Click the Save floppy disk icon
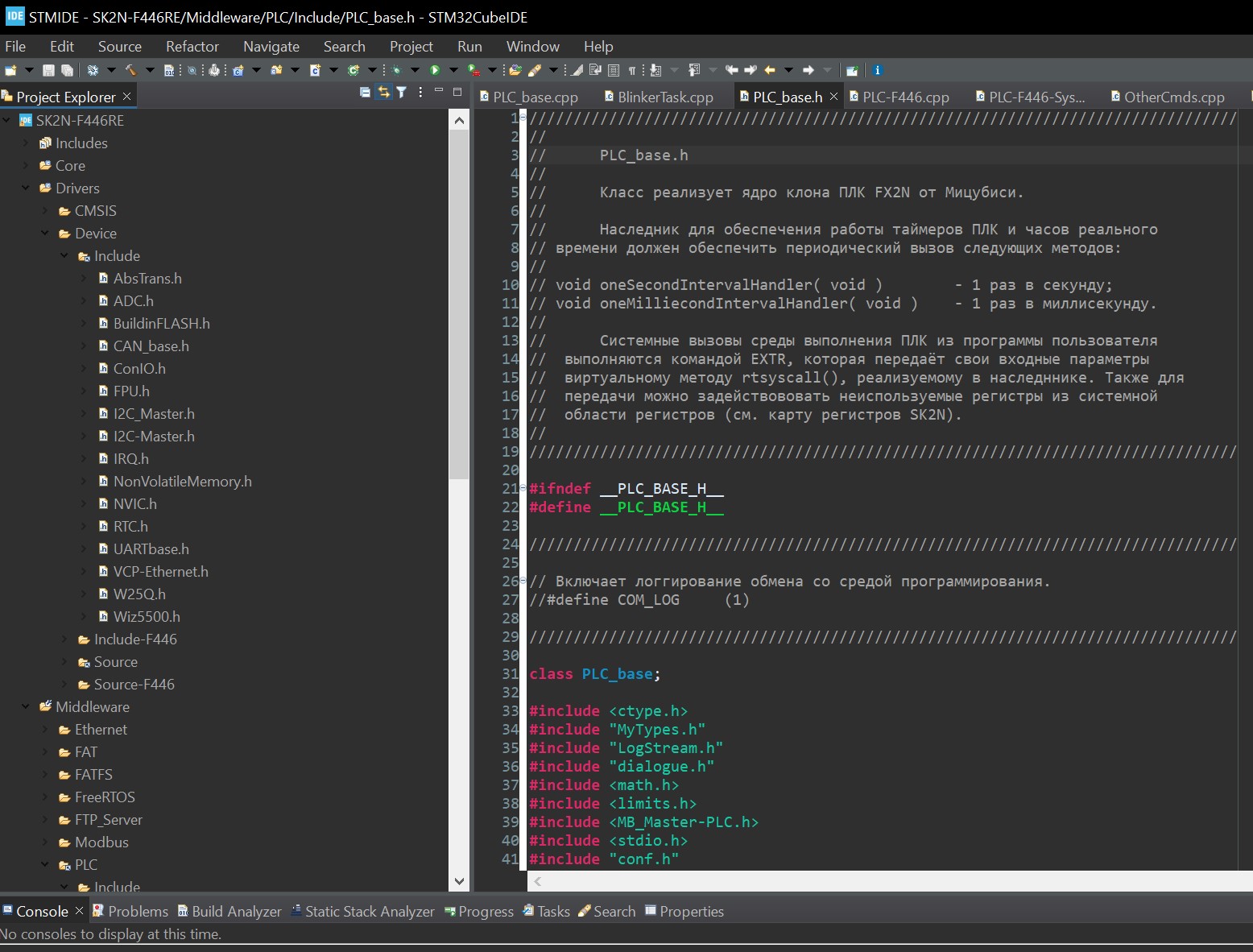This screenshot has width=1253, height=952. point(48,70)
